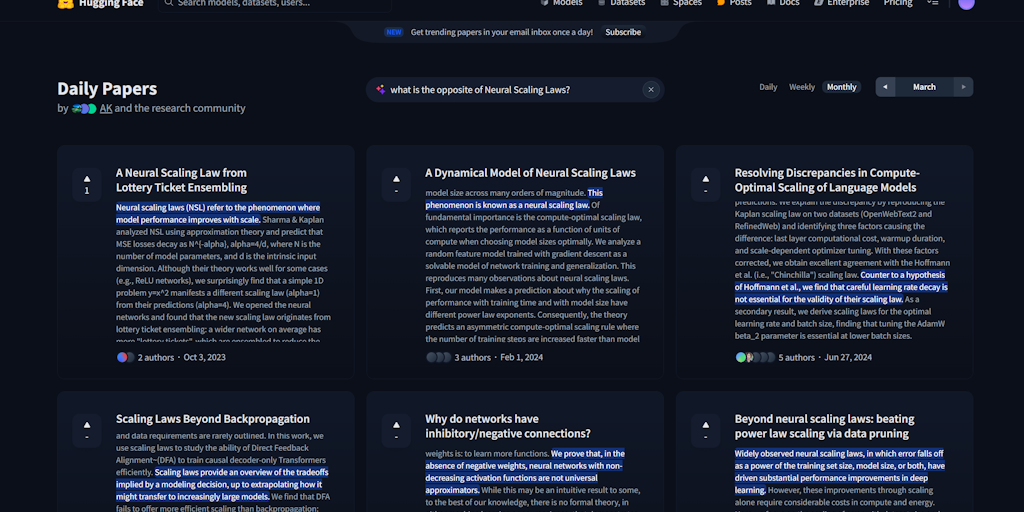Open the Posts page
This screenshot has height=512, width=1024.
741,3
